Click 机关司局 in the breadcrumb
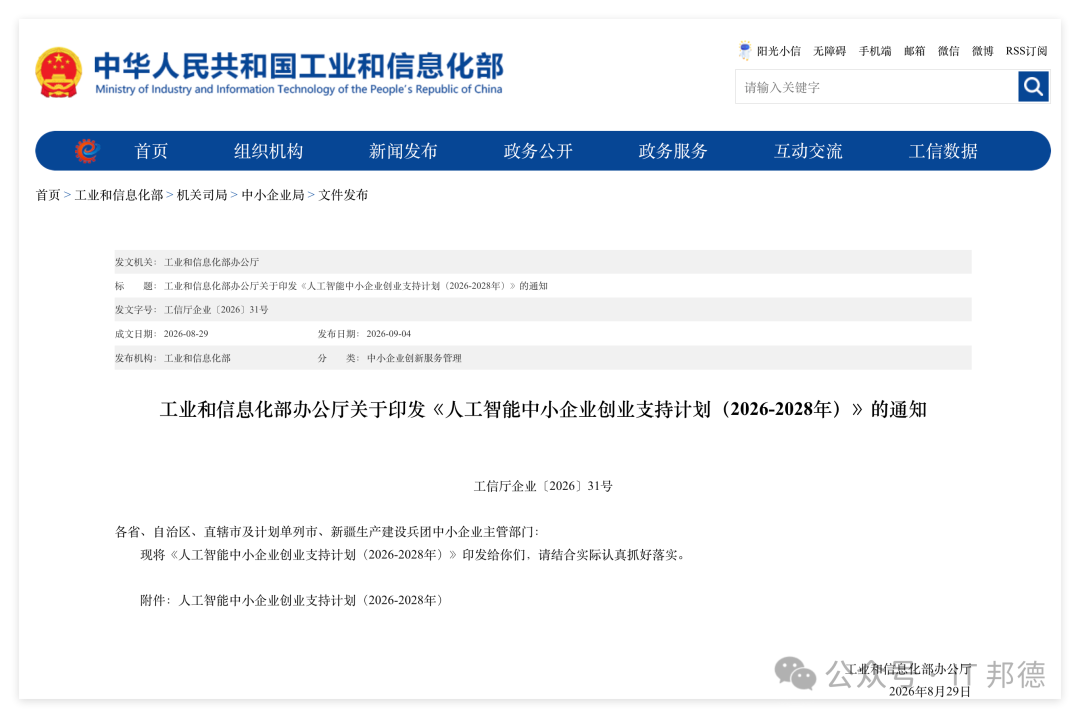 (202, 195)
